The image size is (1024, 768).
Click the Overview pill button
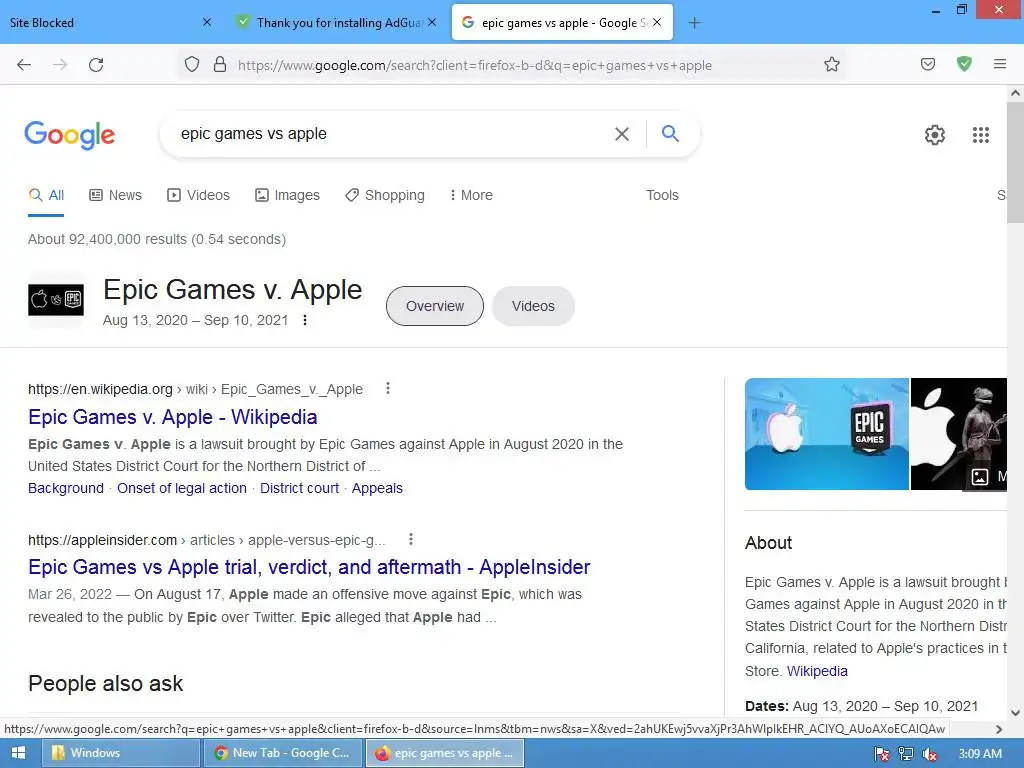[x=435, y=306]
